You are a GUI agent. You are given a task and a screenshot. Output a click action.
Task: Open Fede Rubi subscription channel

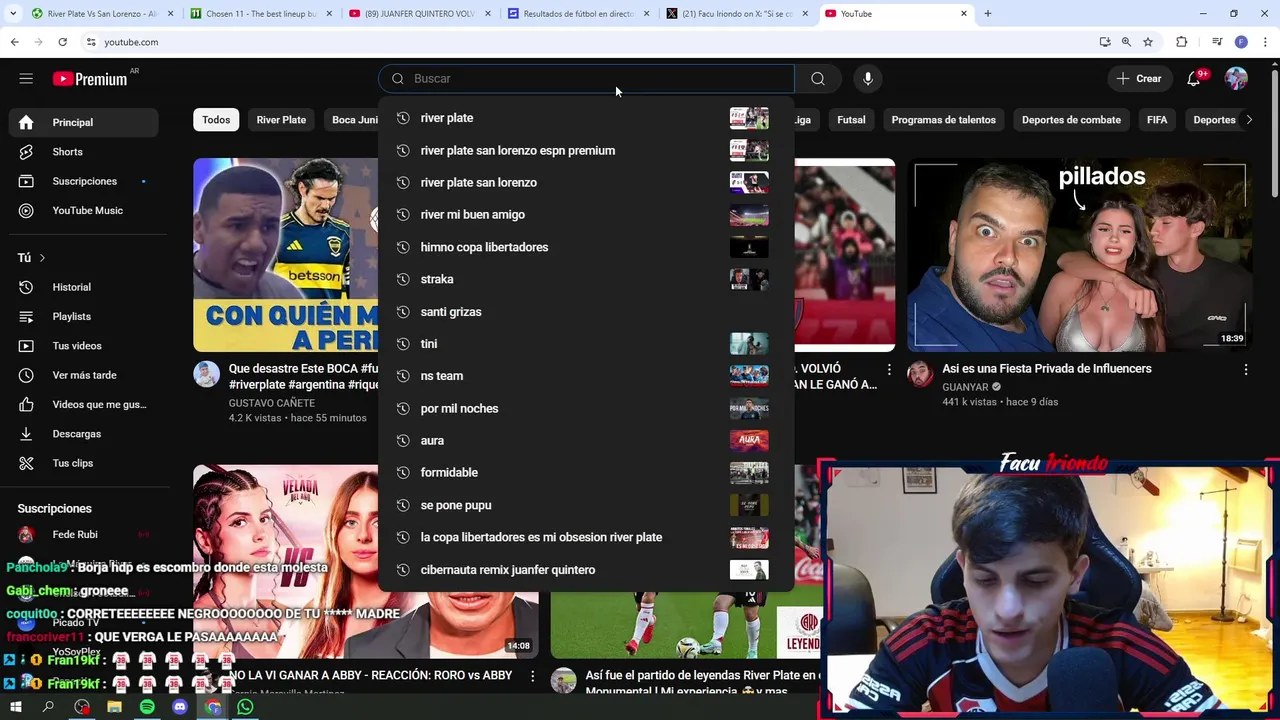coord(83,534)
